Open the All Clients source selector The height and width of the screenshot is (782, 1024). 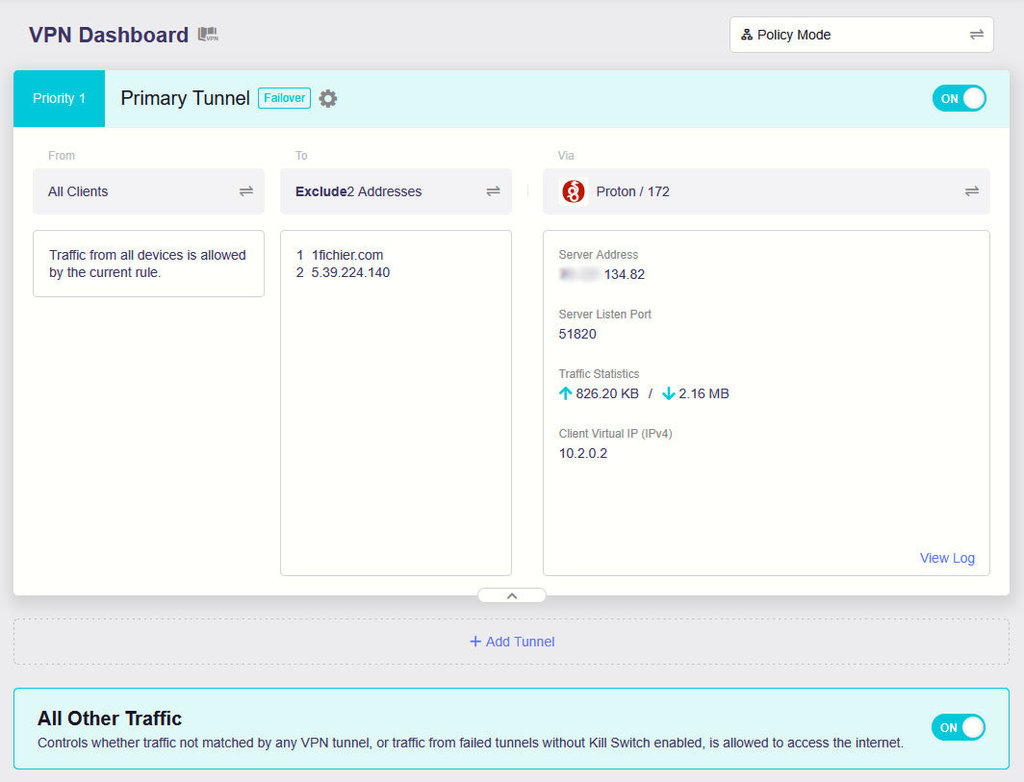point(148,191)
